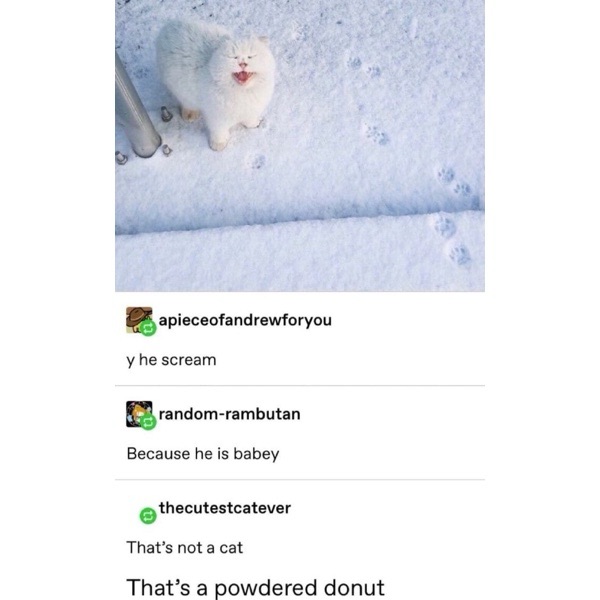Screen dimensions: 600x600
Task: Click the random-rambutan profile avatar
Action: [x=139, y=414]
